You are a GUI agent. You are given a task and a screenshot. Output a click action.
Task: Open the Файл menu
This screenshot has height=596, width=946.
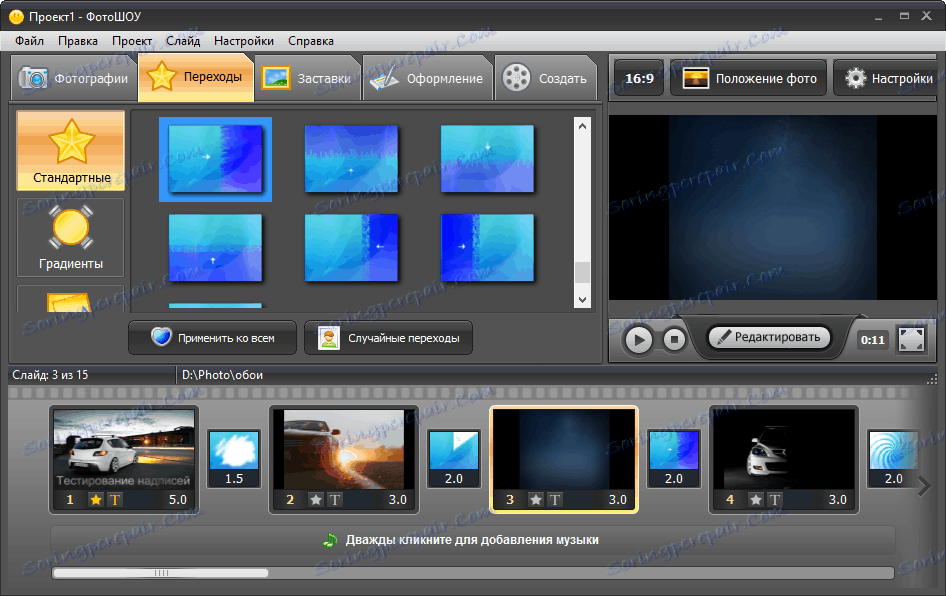coord(29,41)
